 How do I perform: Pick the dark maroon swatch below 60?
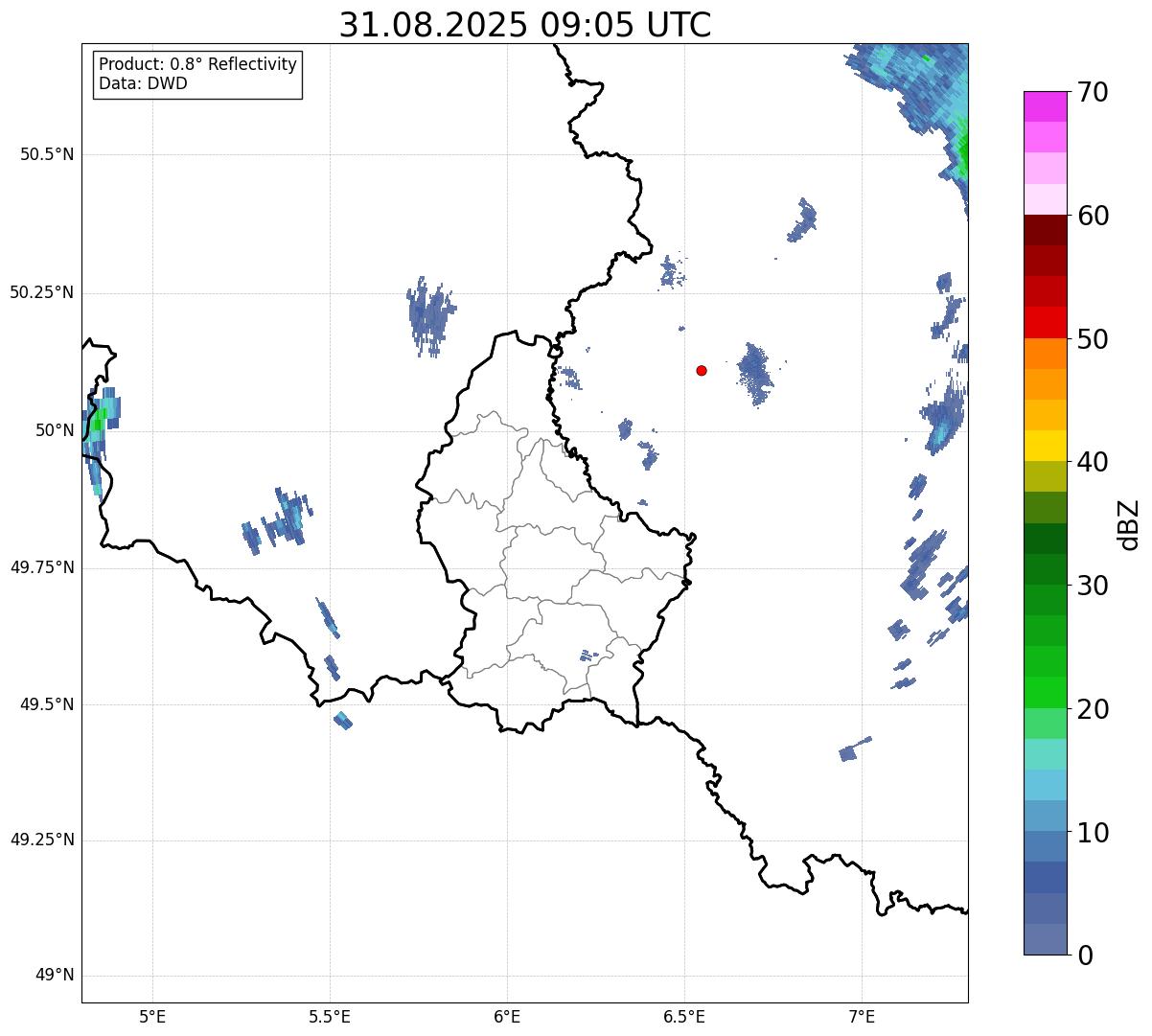(x=1045, y=230)
